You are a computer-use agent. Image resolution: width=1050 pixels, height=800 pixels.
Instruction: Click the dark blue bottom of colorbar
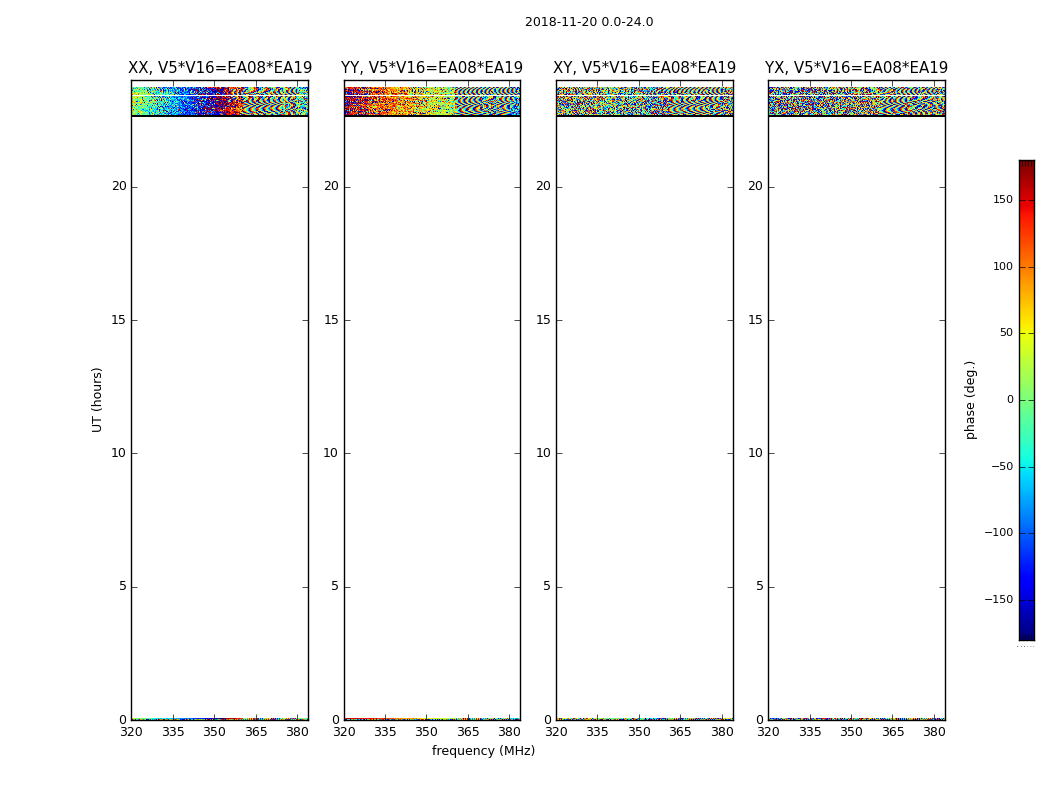coord(1026,634)
